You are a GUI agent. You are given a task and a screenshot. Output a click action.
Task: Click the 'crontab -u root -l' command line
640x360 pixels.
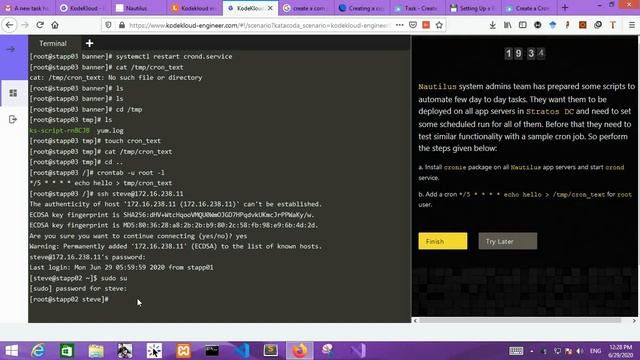[x=131, y=172]
